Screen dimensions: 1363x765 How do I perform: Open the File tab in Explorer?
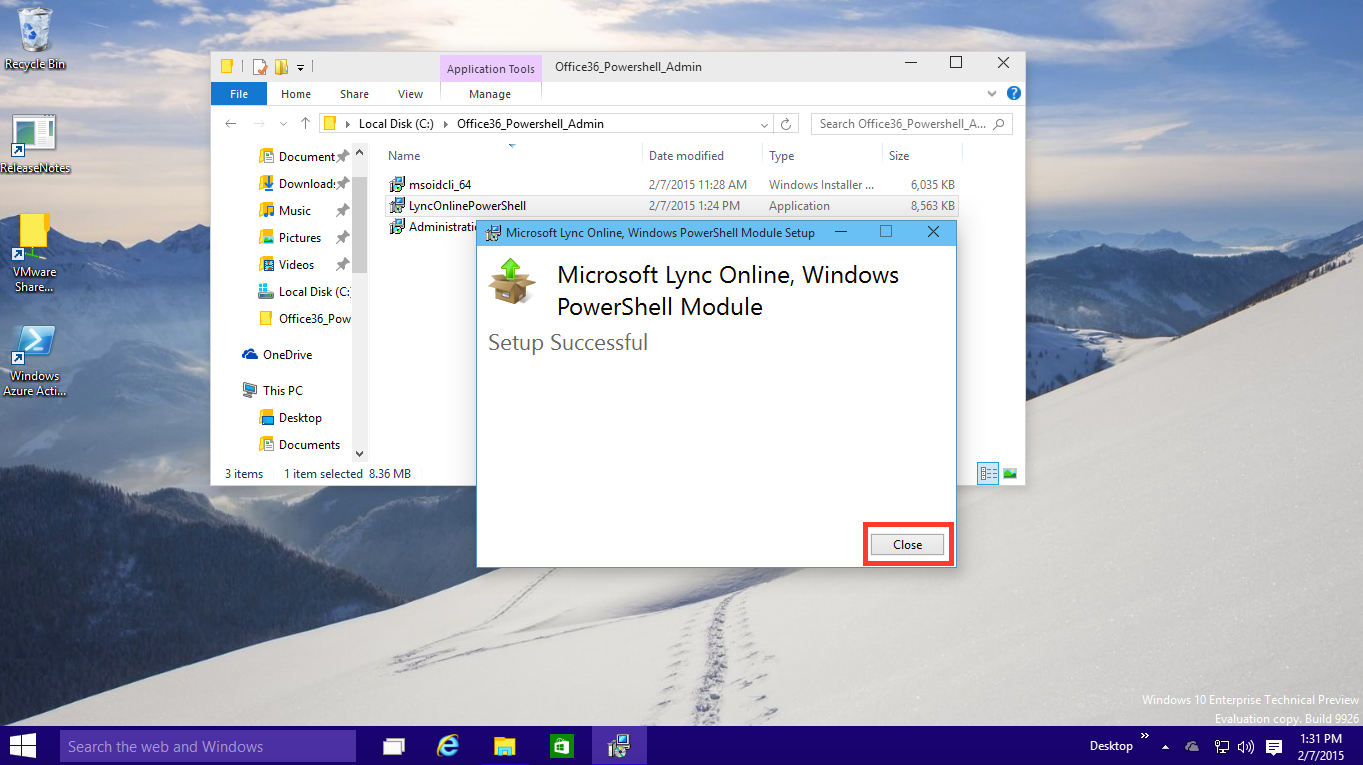pos(239,94)
